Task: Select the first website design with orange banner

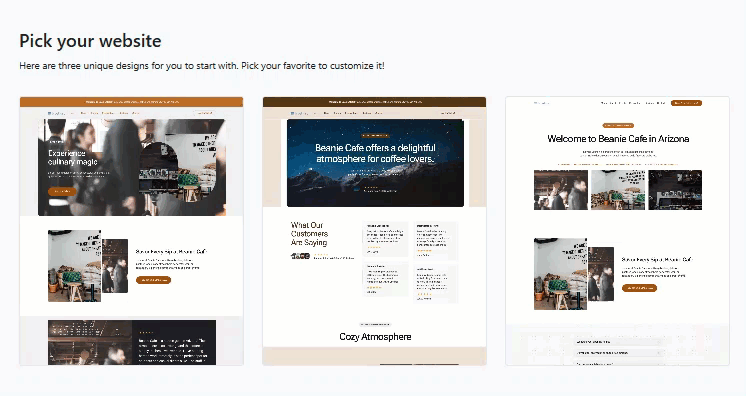Action: pyautogui.click(x=131, y=231)
